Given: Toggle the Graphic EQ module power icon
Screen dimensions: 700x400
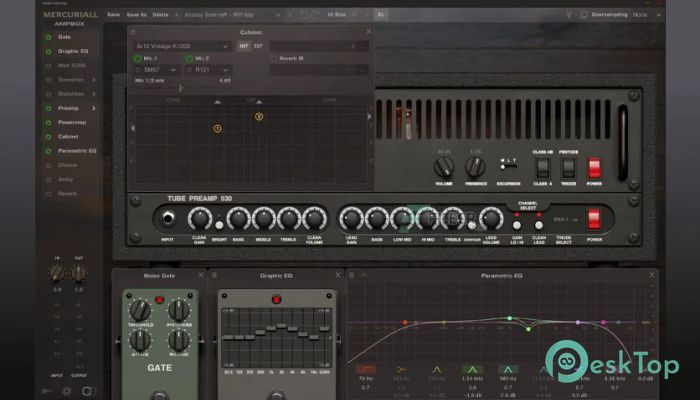Looking at the screenshot, I should pyautogui.click(x=48, y=51).
